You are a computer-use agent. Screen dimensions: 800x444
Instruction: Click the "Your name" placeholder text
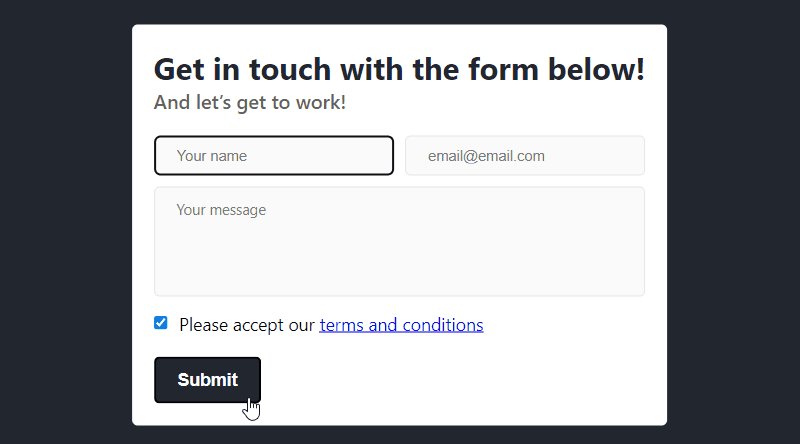(x=212, y=156)
